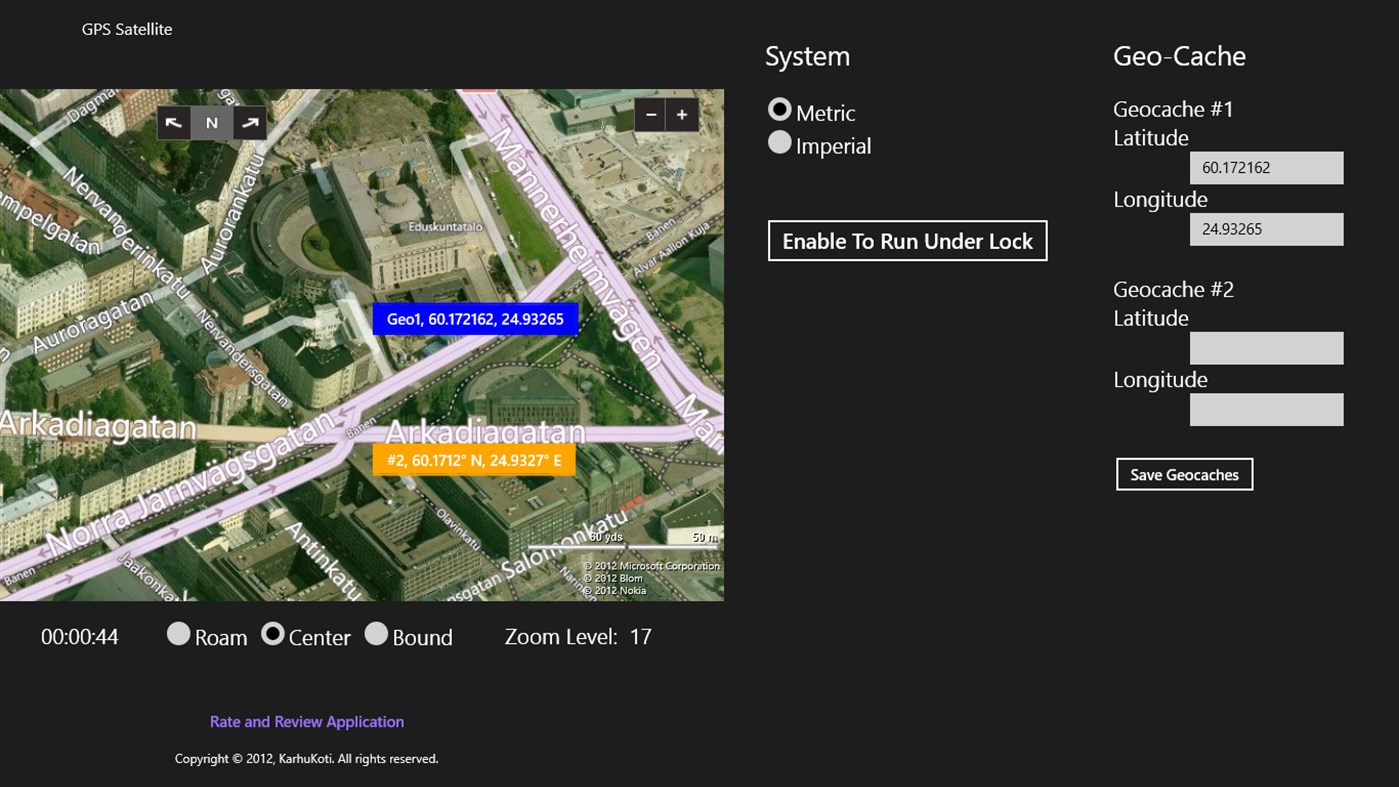The width and height of the screenshot is (1399, 787).
Task: Select the Bound tracking mode
Action: (x=377, y=633)
